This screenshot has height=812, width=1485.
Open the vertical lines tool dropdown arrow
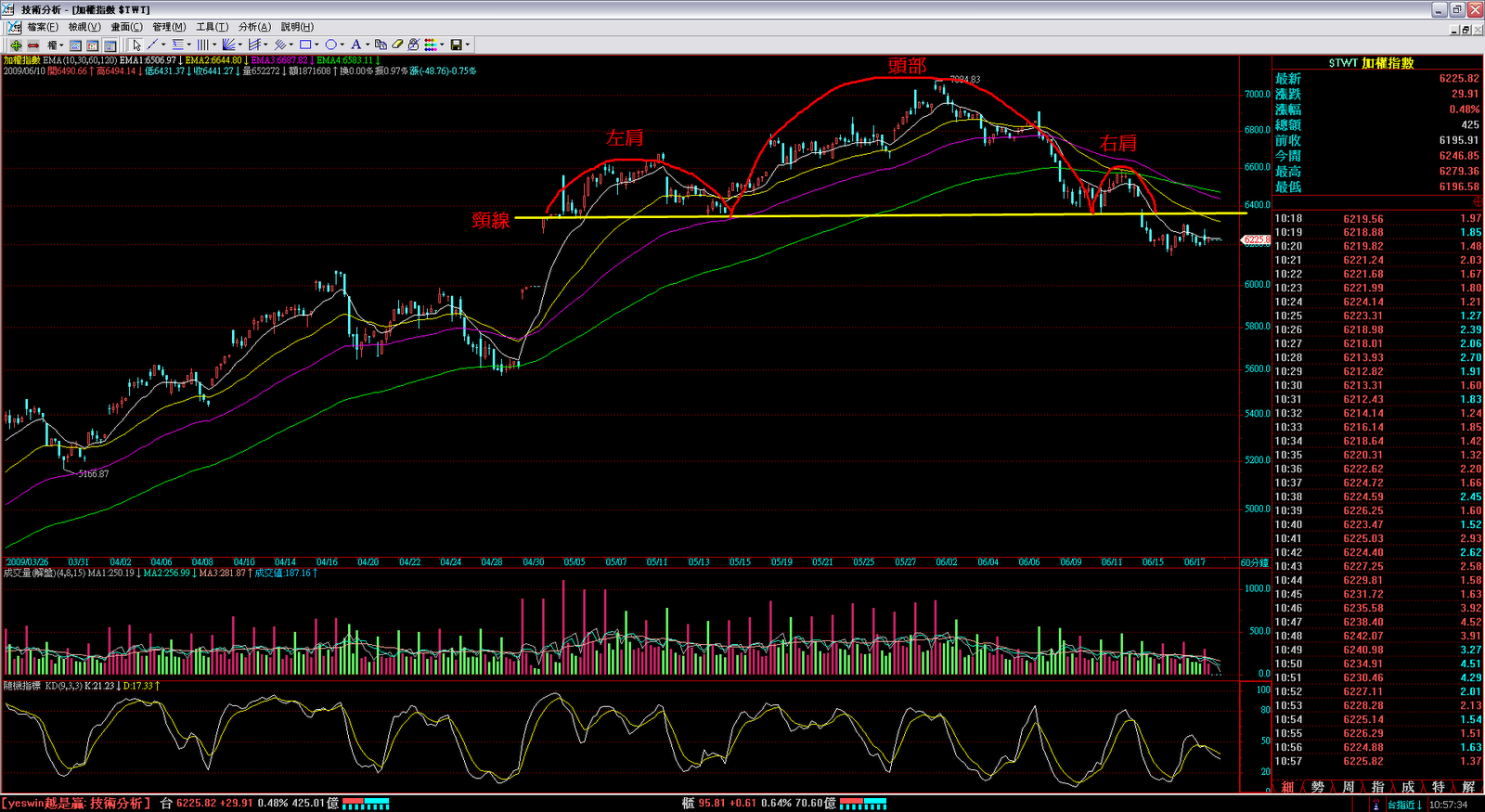[x=214, y=45]
